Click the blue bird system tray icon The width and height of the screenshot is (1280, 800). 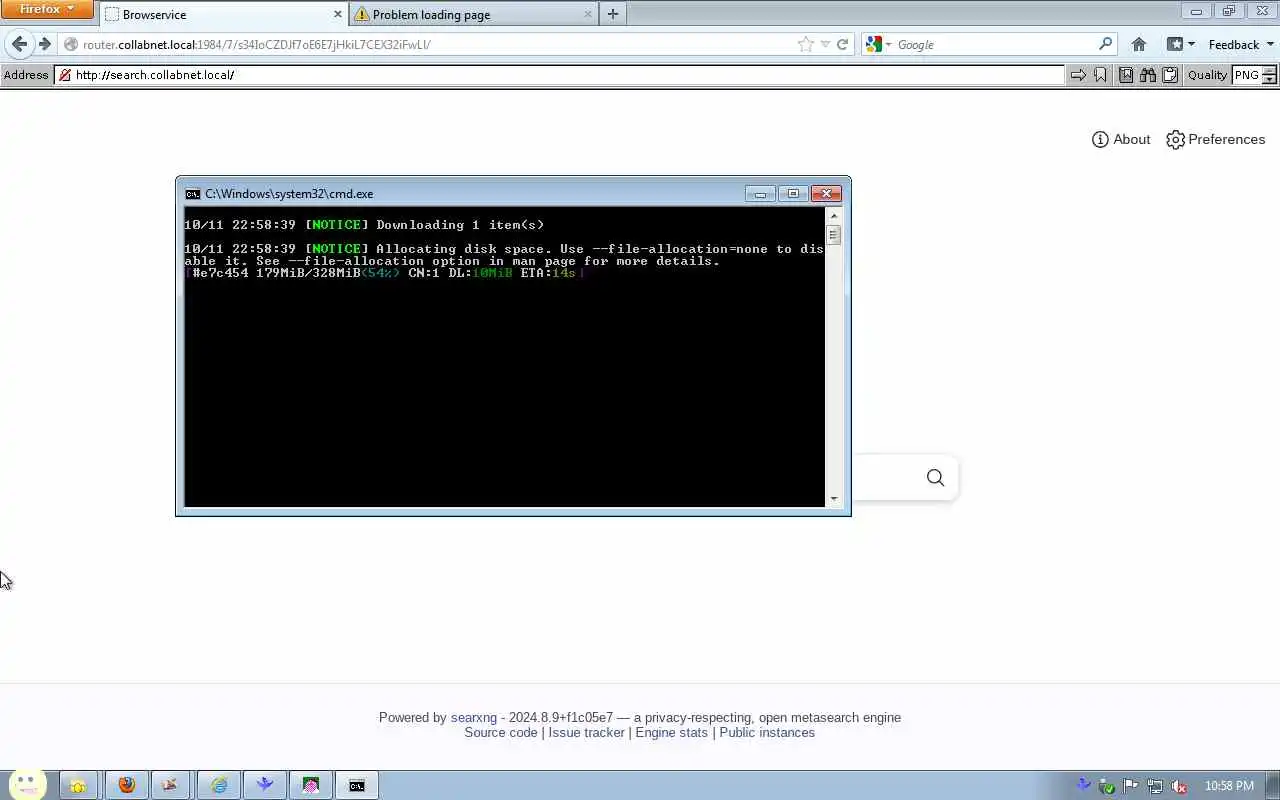click(x=1083, y=786)
